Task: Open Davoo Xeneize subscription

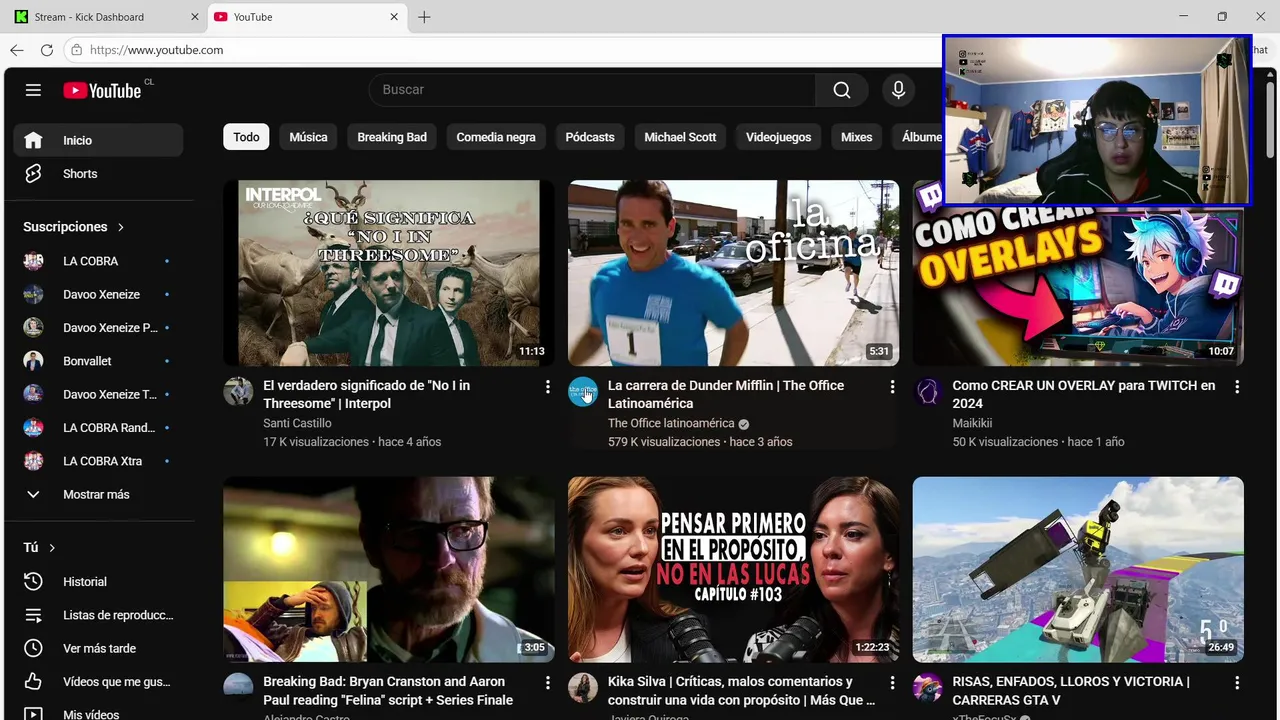Action: 98,294
